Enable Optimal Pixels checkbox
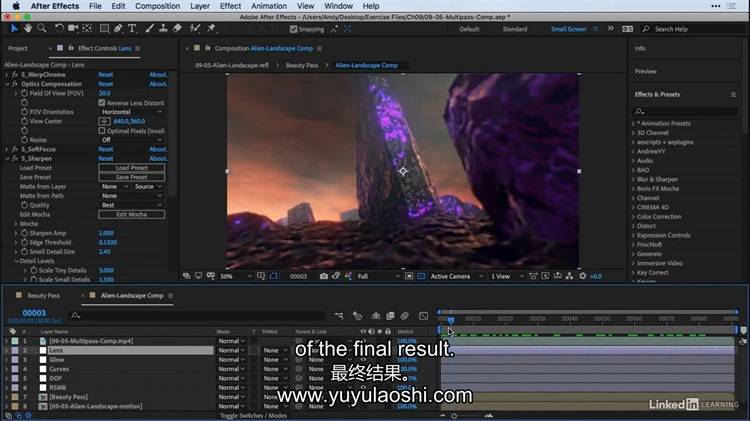 pyautogui.click(x=102, y=130)
